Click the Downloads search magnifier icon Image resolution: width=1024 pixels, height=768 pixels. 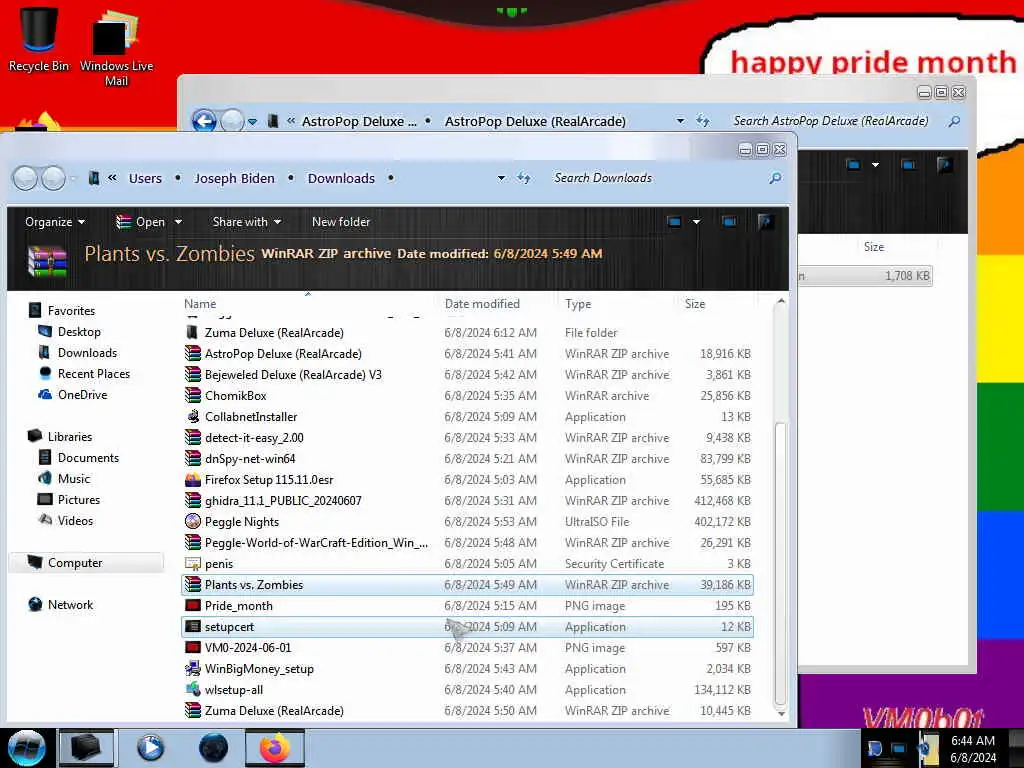click(x=775, y=178)
